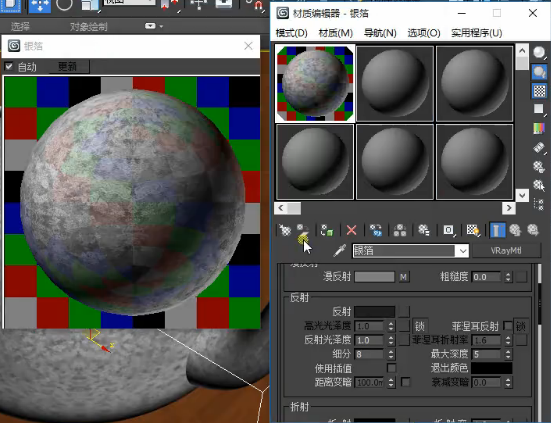The height and width of the screenshot is (423, 551).
Task: Click the Make Unique material icon
Action: (x=400, y=230)
